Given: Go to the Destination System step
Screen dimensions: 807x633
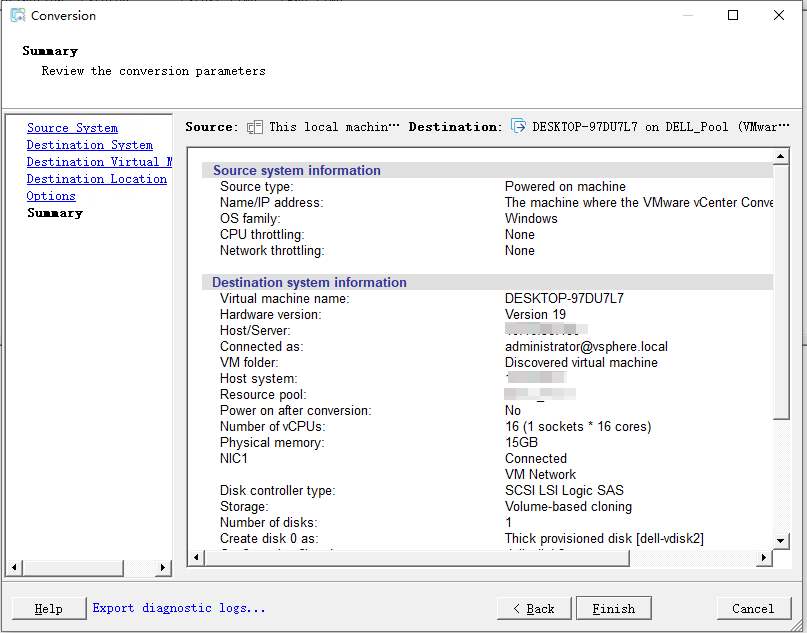Looking at the screenshot, I should tap(90, 145).
